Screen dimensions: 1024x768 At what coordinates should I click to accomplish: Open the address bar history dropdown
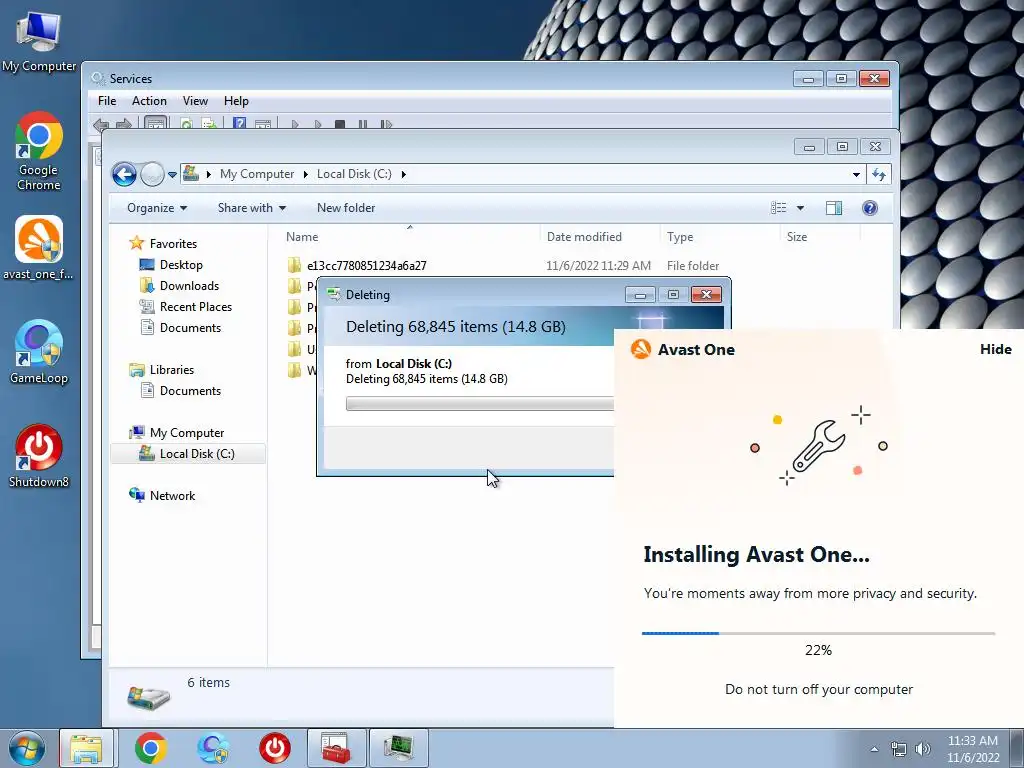point(856,174)
